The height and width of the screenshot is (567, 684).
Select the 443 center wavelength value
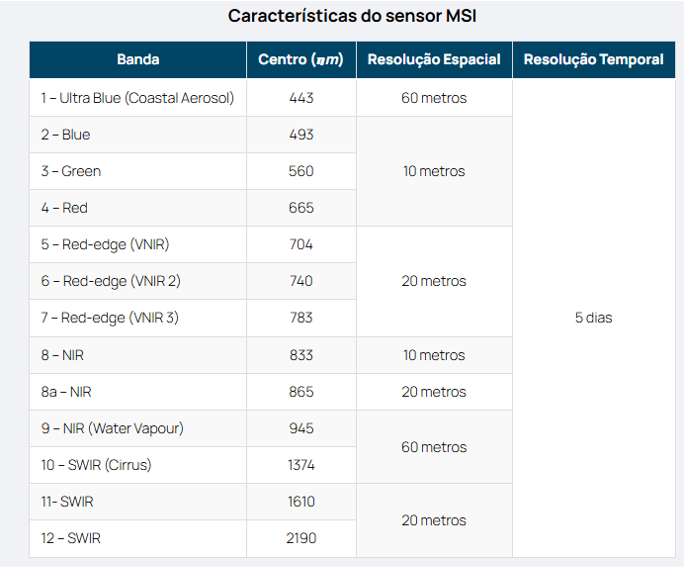tap(301, 98)
